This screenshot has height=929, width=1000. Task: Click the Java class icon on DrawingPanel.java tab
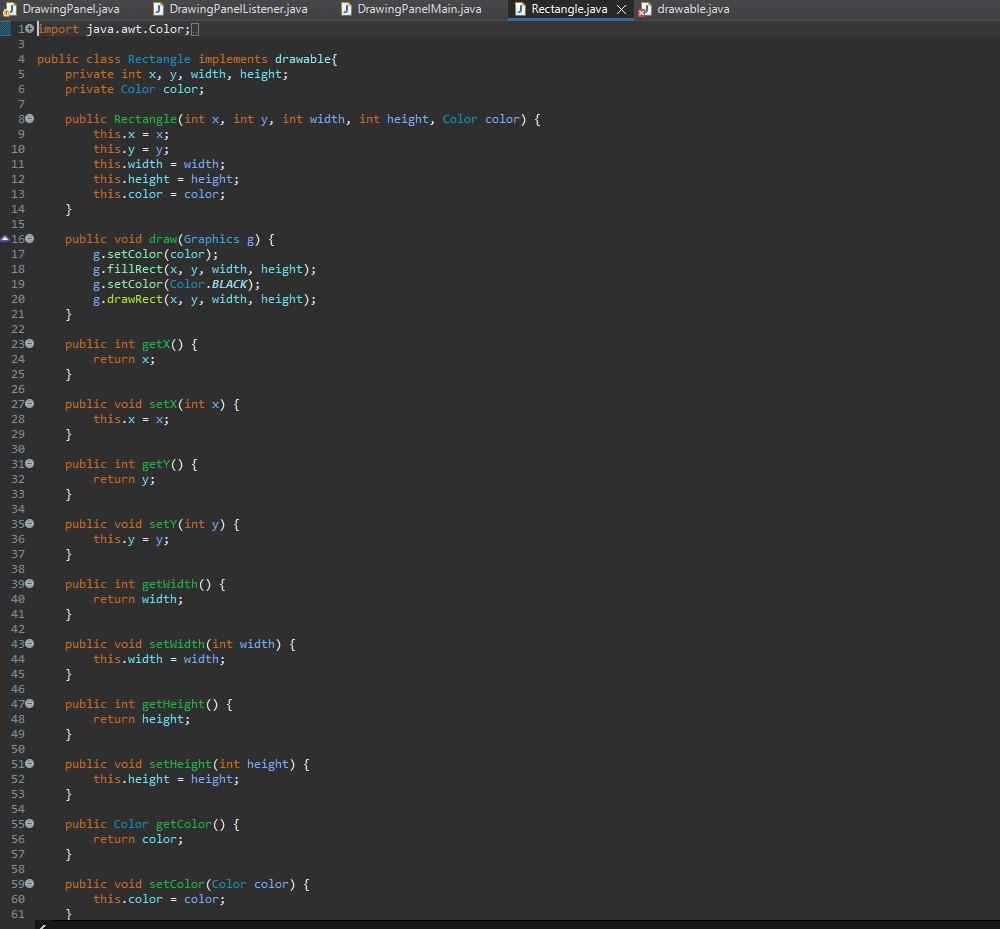(x=9, y=9)
